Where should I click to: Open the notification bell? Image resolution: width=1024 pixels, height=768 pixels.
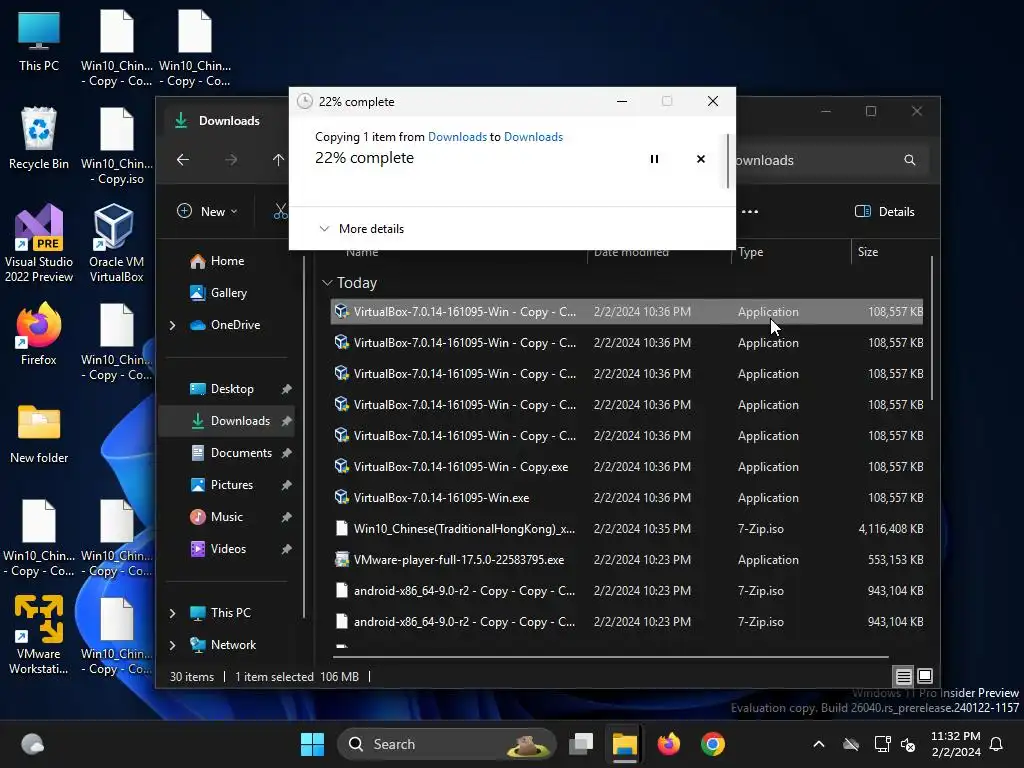tap(996, 744)
